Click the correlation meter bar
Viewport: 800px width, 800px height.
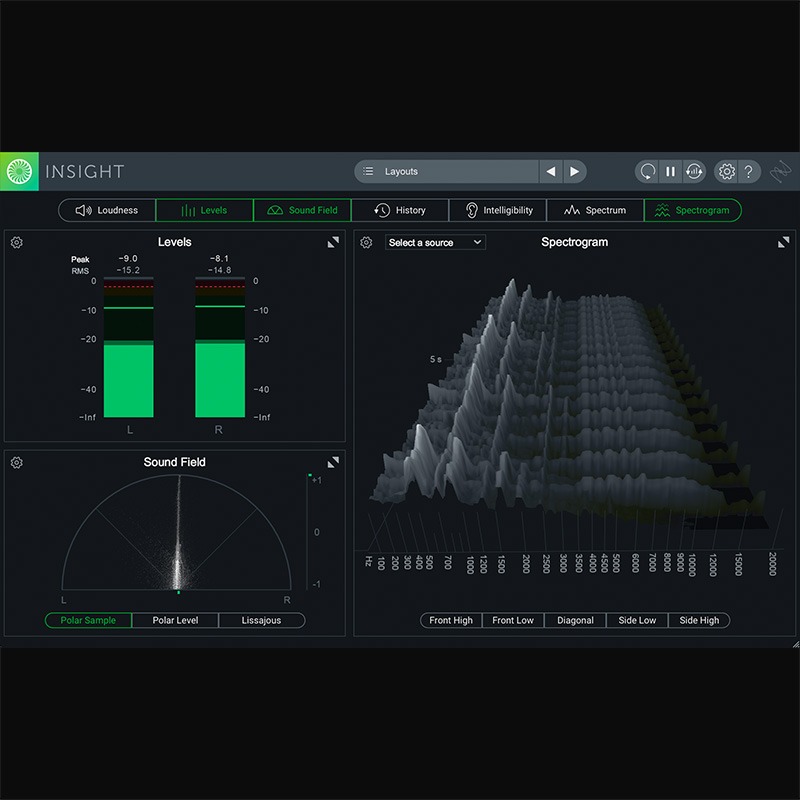[x=309, y=532]
